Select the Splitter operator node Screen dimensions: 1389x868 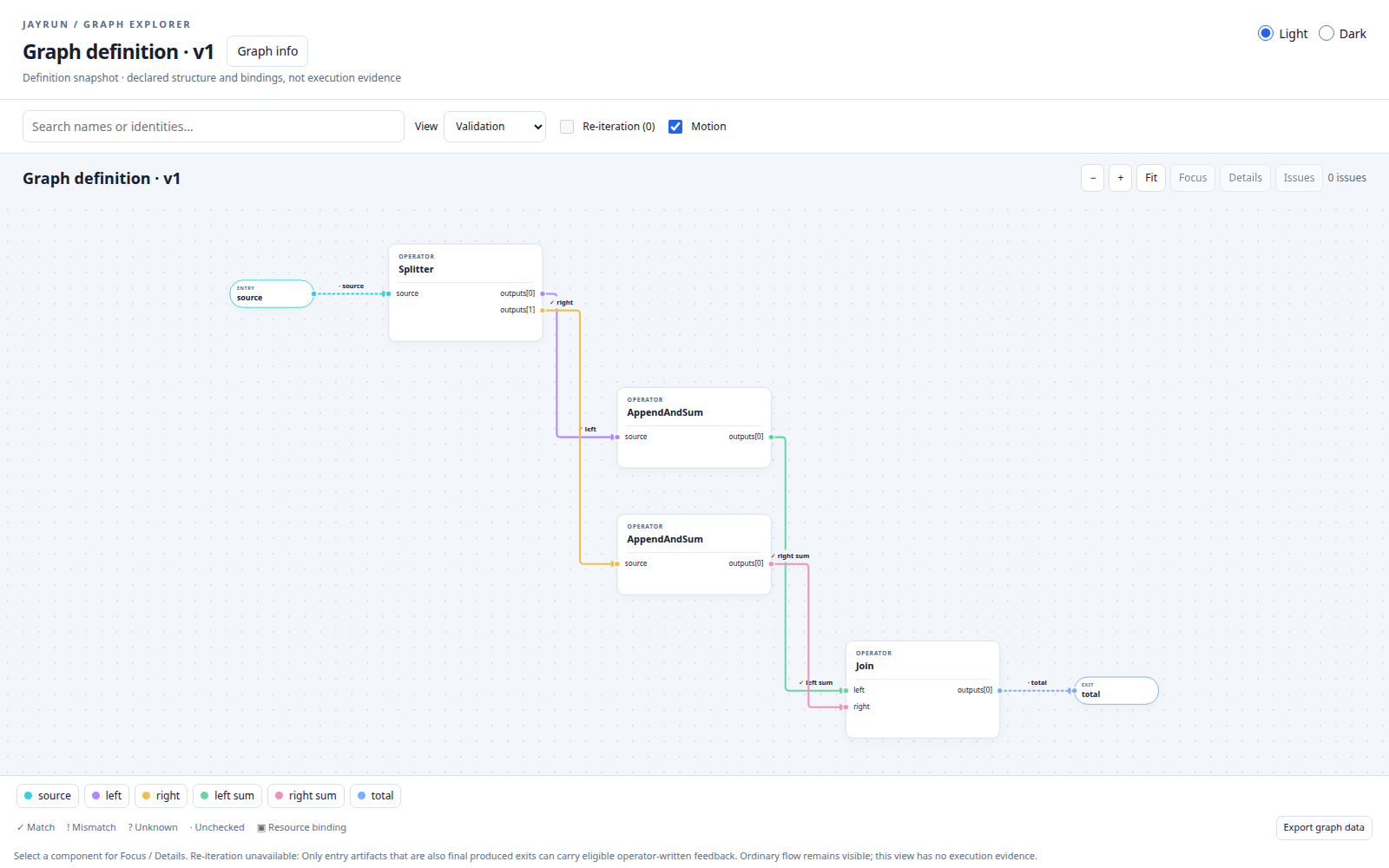(465, 293)
